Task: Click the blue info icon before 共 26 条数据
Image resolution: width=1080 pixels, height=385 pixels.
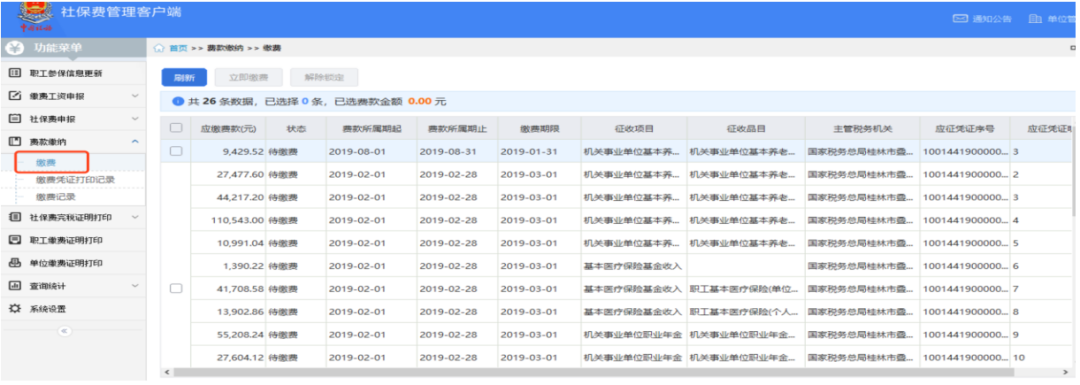Action: 178,101
